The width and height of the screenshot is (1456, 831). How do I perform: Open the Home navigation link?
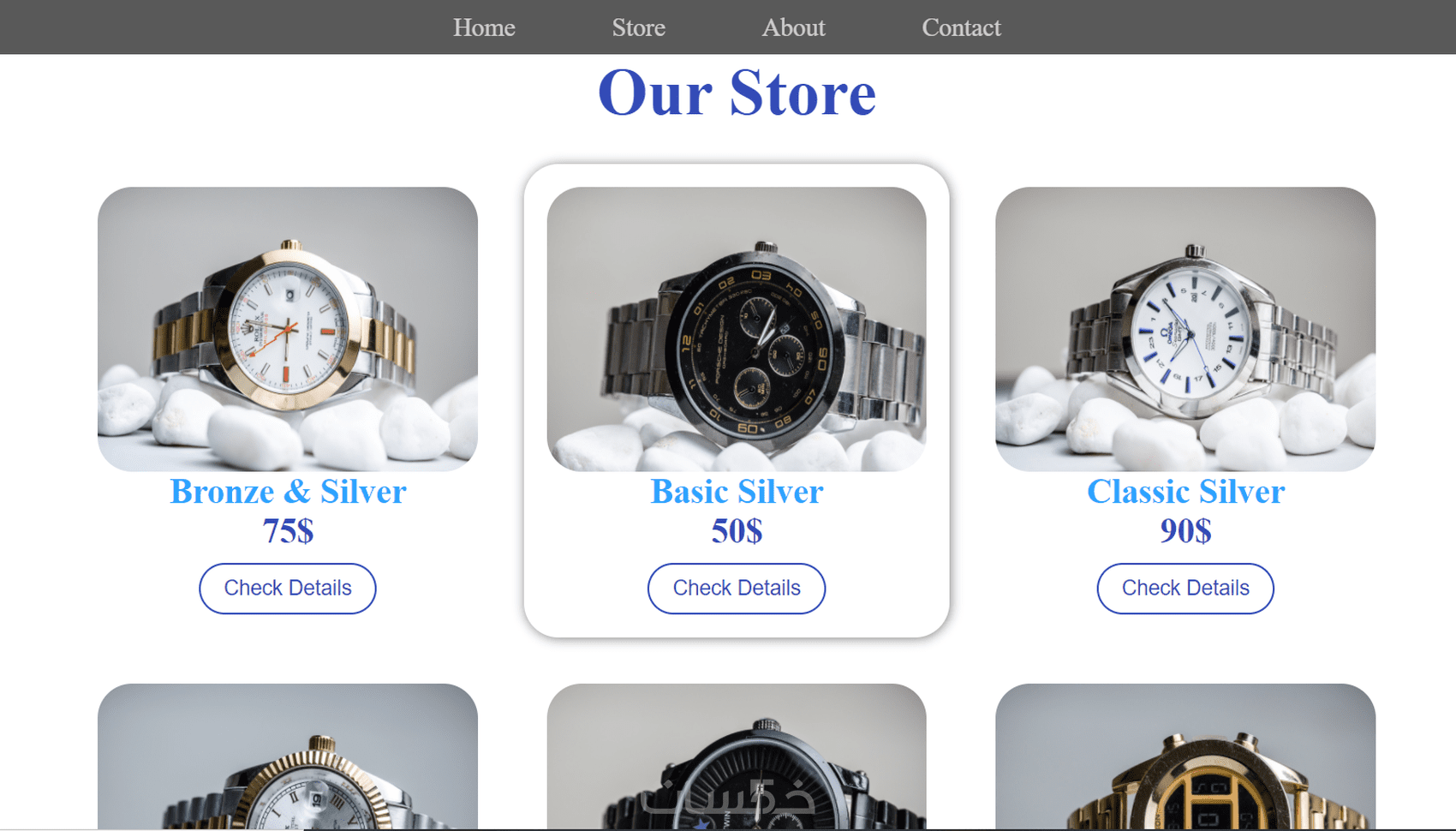484,27
